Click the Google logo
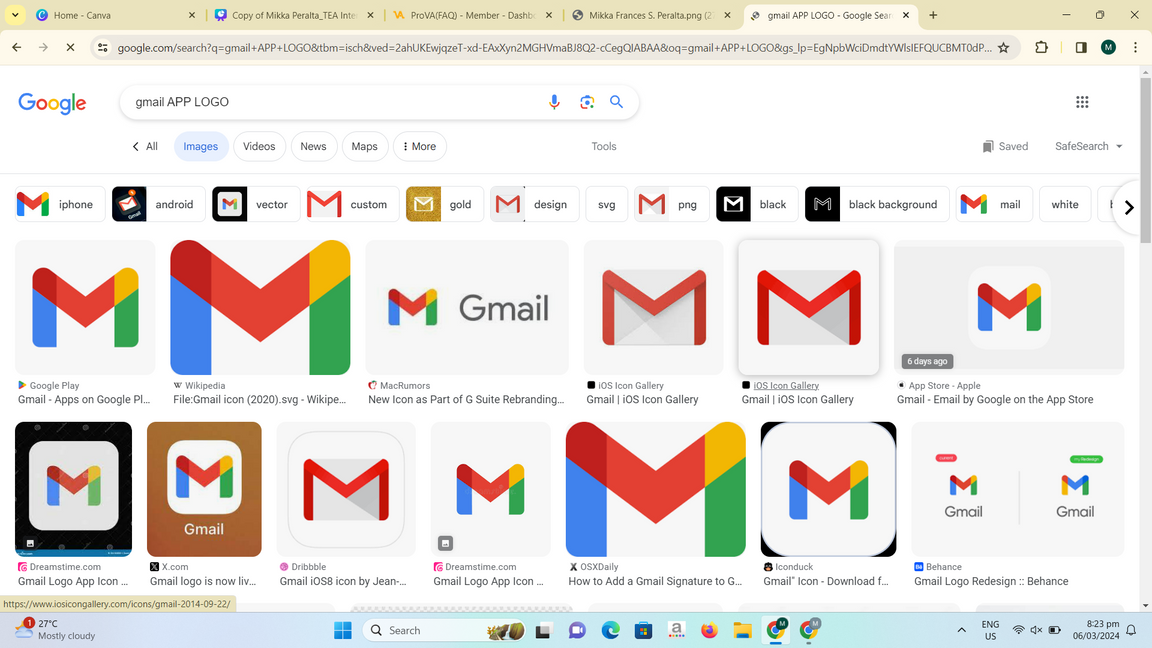 tap(52, 103)
